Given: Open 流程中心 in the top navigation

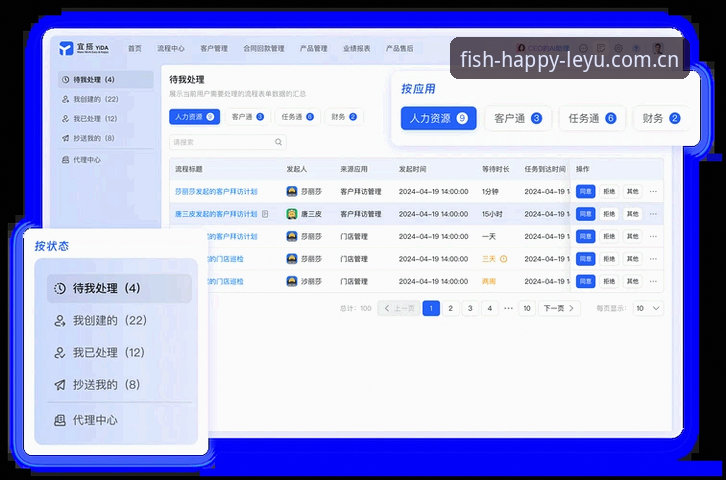Looking at the screenshot, I should [x=170, y=48].
